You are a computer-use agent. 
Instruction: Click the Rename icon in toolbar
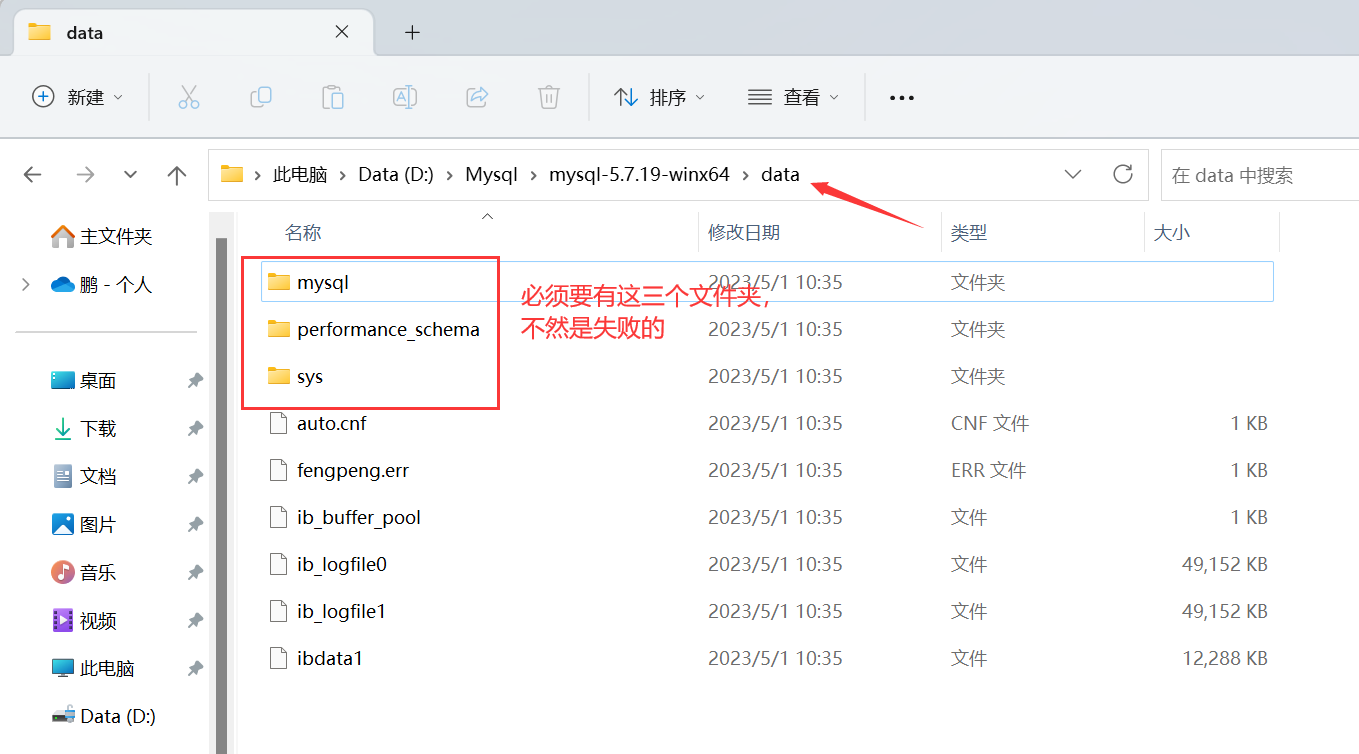click(404, 97)
